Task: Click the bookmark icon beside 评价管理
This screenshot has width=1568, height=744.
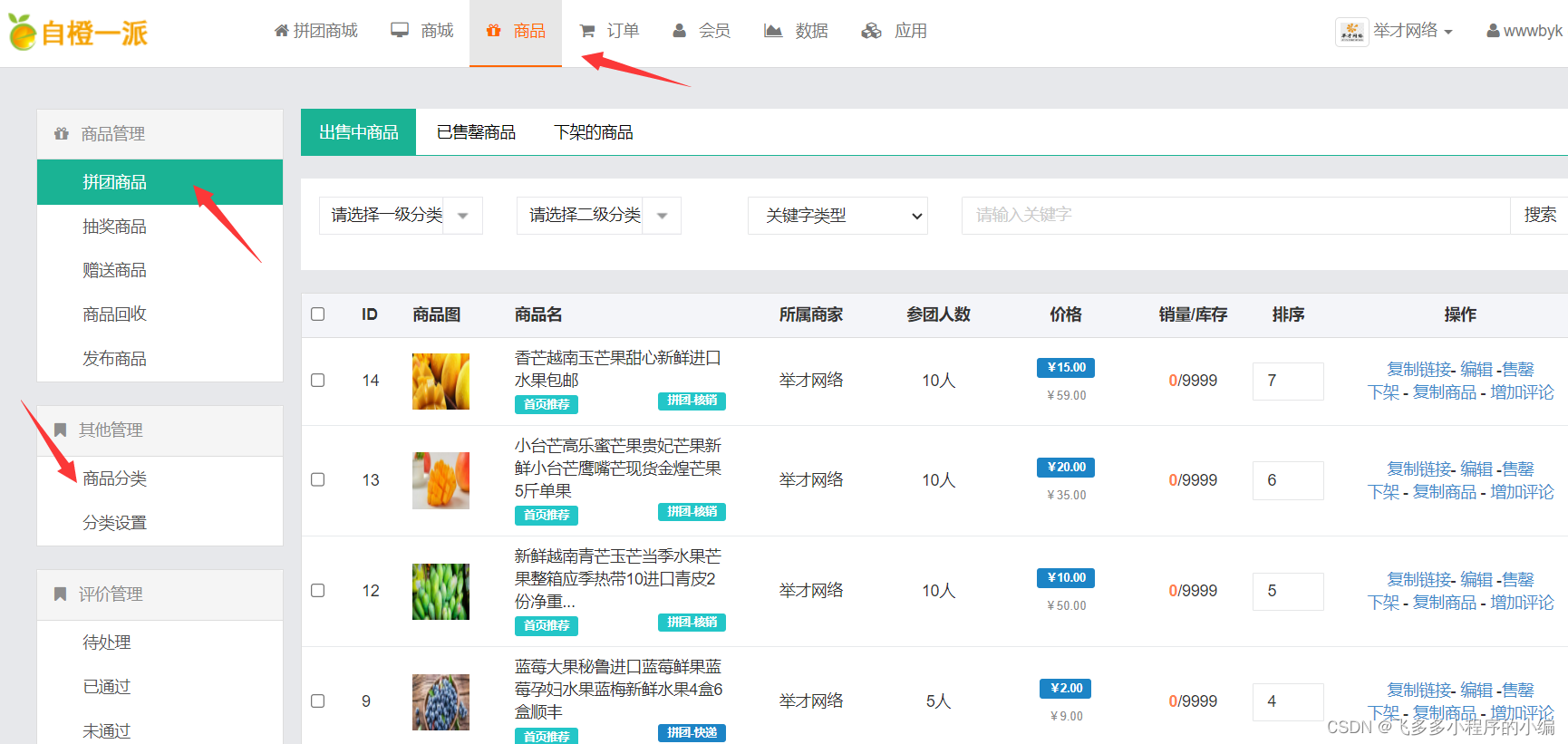Action: [61, 594]
